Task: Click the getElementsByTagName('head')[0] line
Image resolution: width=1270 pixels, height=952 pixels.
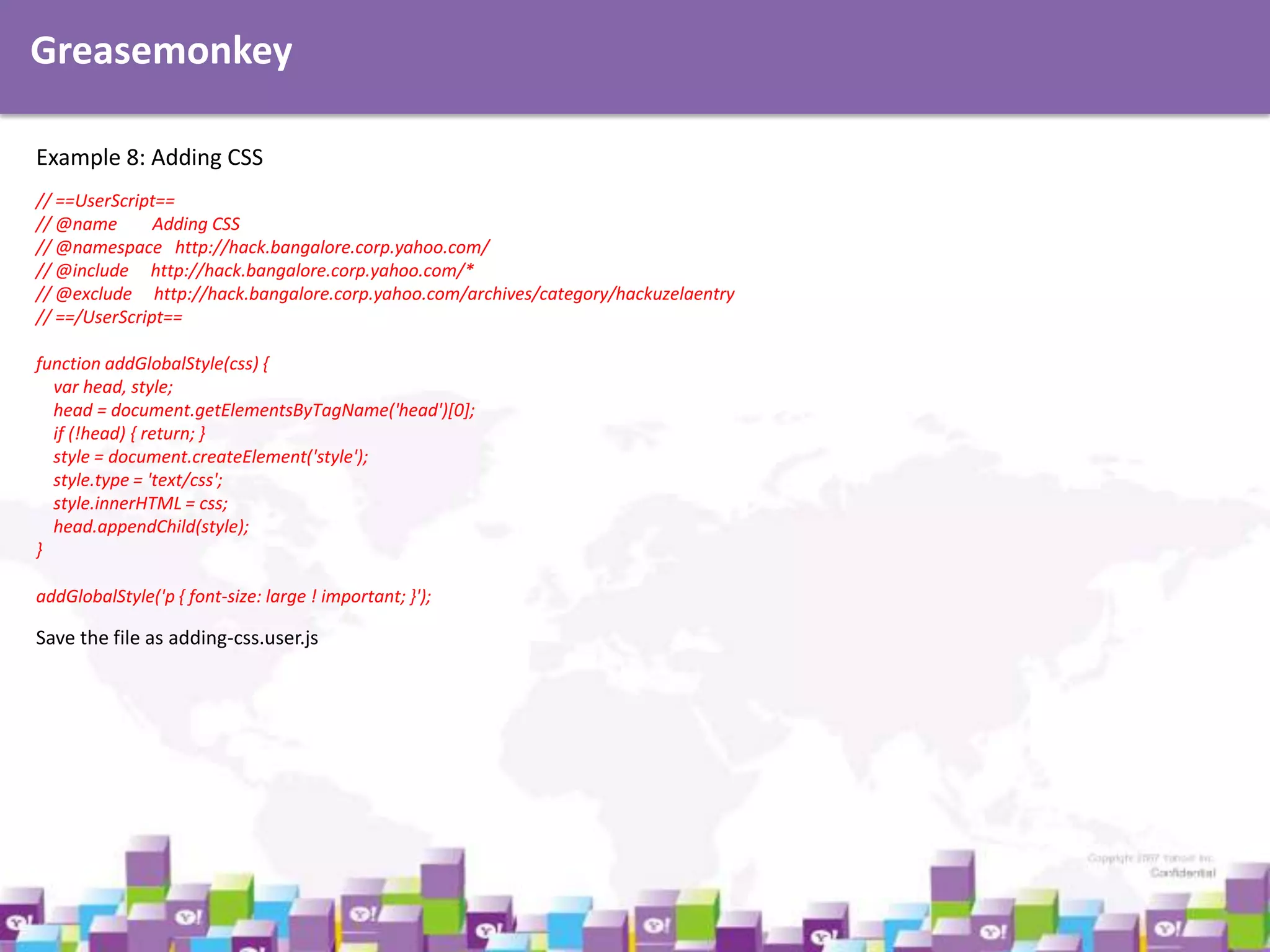Action: click(264, 410)
